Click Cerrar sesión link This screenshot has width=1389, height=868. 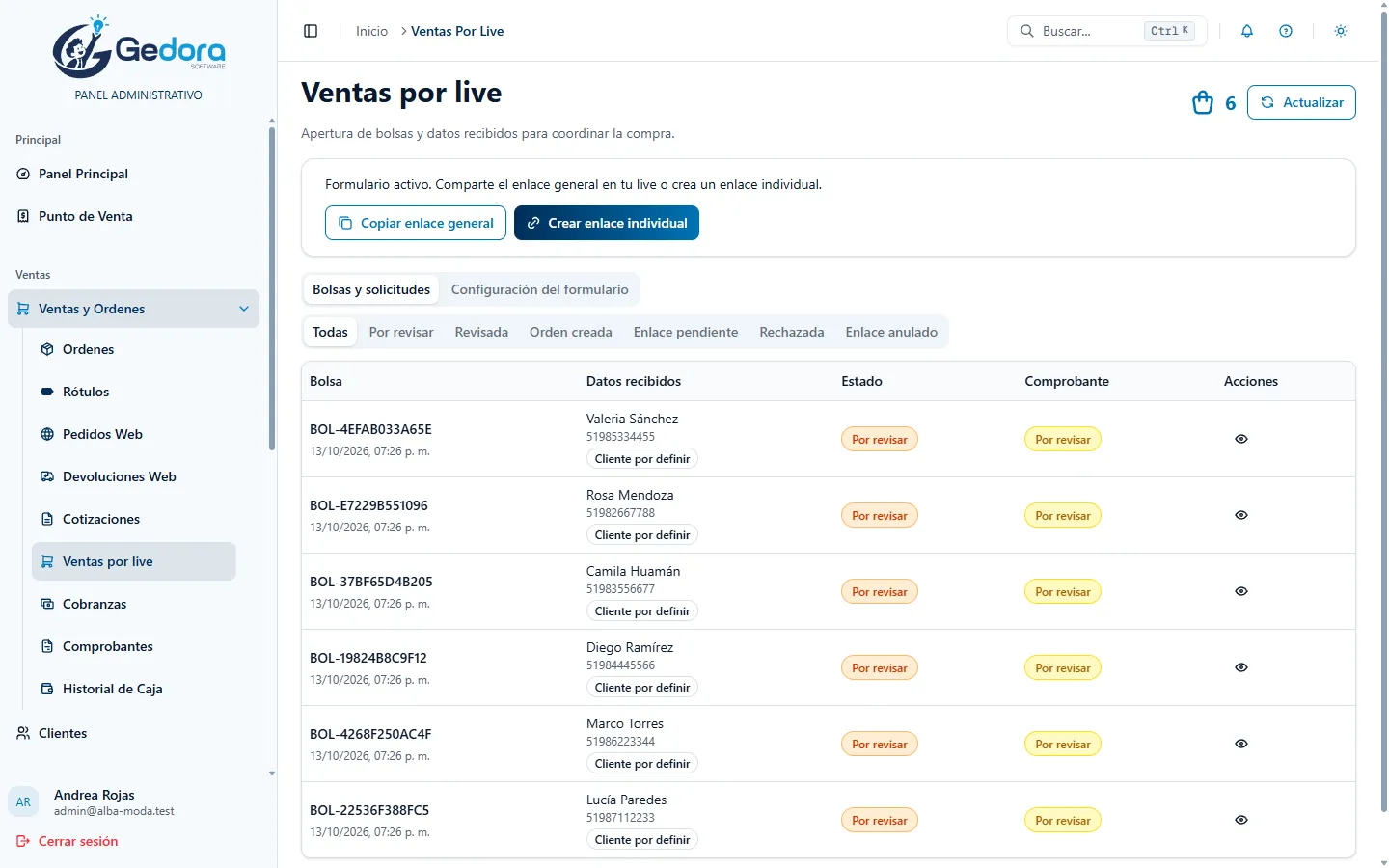pyautogui.click(x=68, y=841)
